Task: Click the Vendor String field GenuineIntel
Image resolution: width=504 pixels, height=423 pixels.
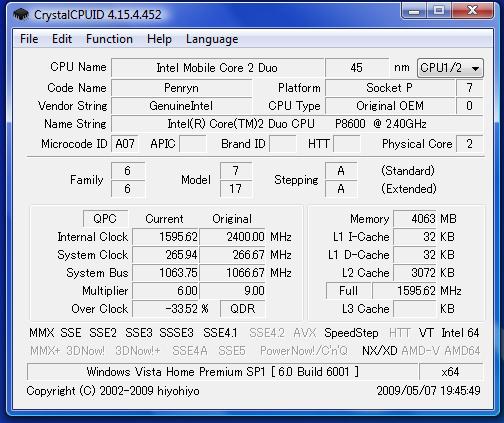Action: point(182,106)
